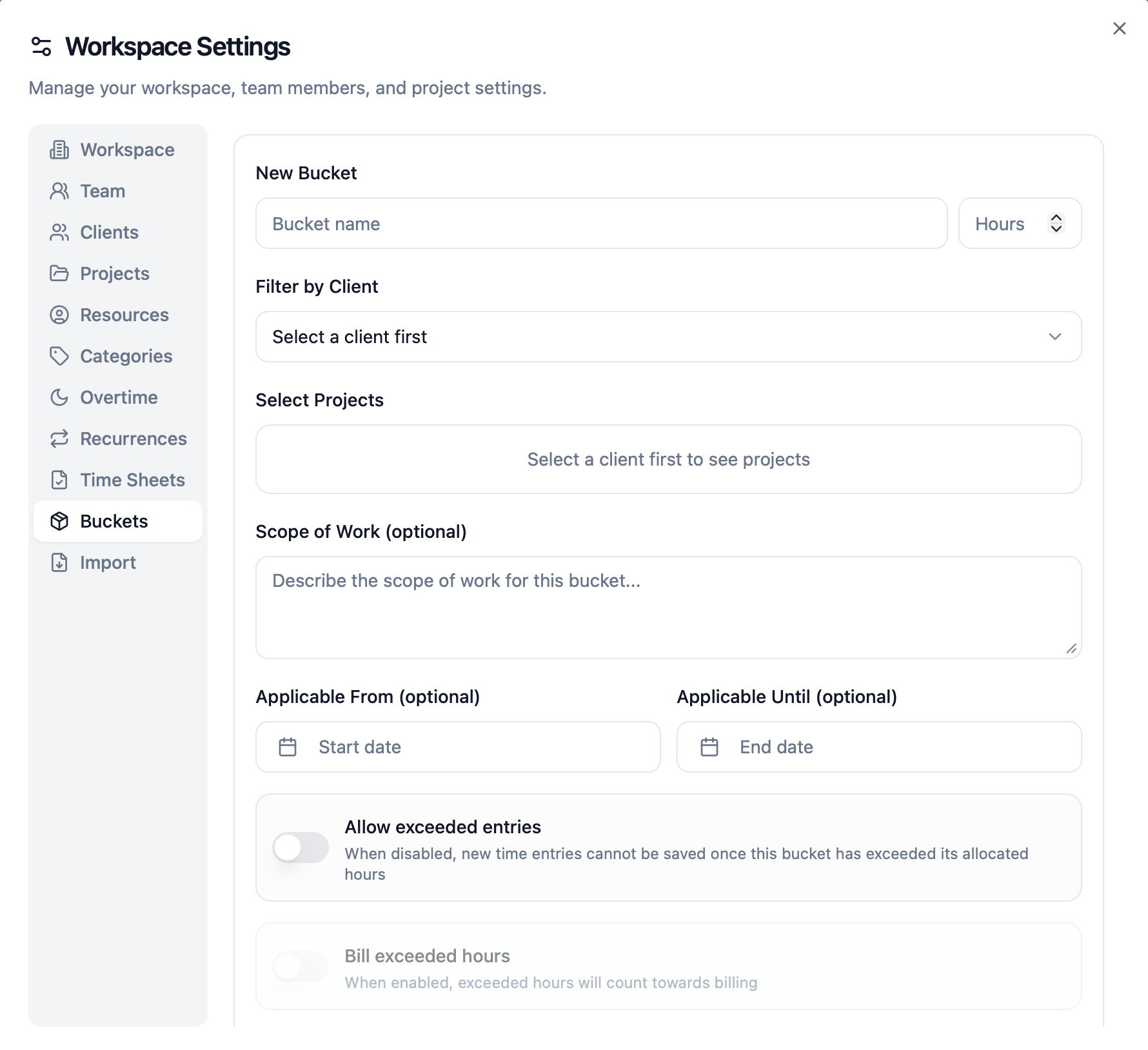Viewport: 1148px width, 1050px height.
Task: Click the Resources profile circle icon
Action: click(x=59, y=315)
